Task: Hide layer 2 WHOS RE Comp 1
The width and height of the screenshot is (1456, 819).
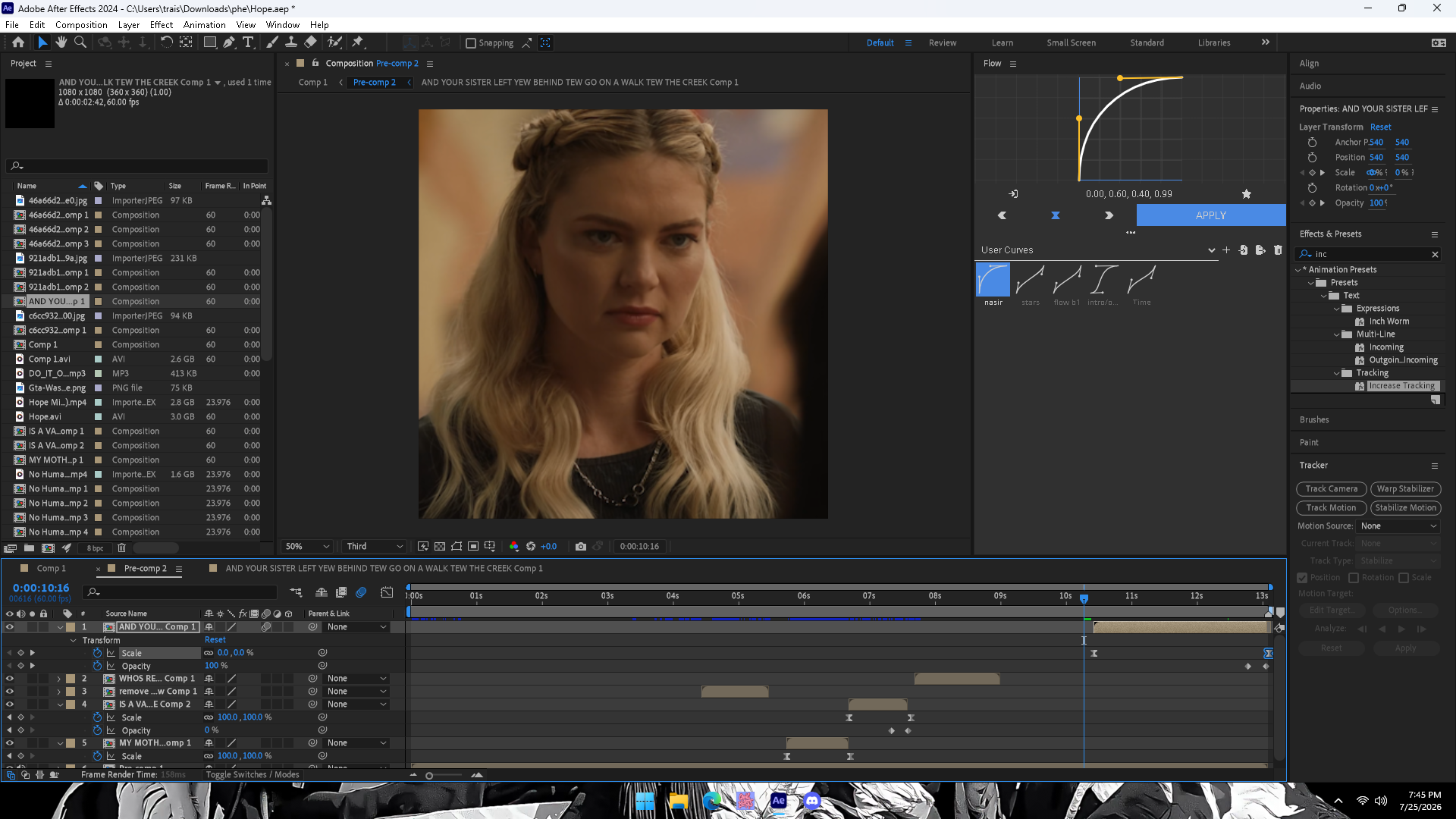Action: tap(10, 679)
